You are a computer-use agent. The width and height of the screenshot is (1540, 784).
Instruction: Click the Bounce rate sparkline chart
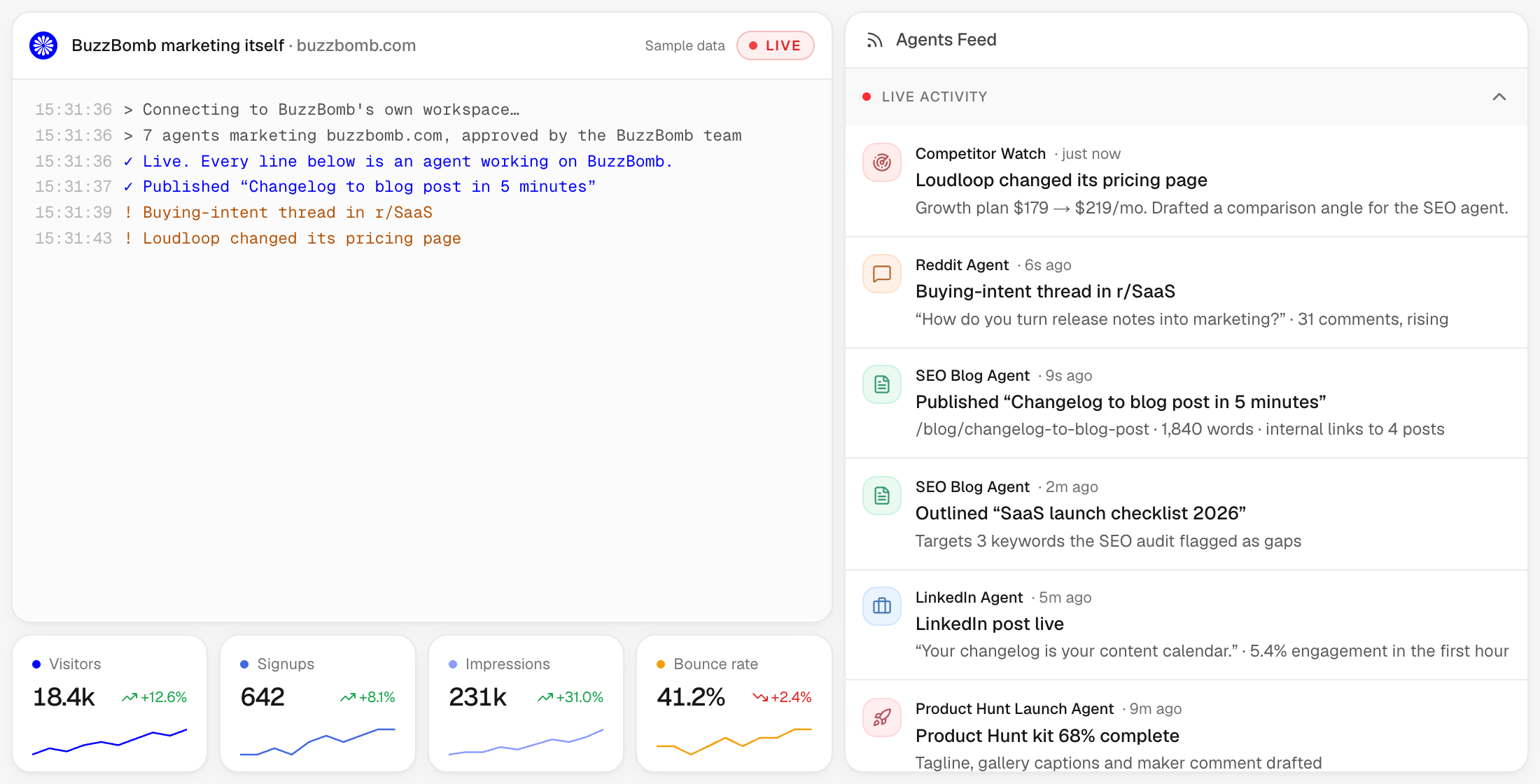tap(734, 742)
